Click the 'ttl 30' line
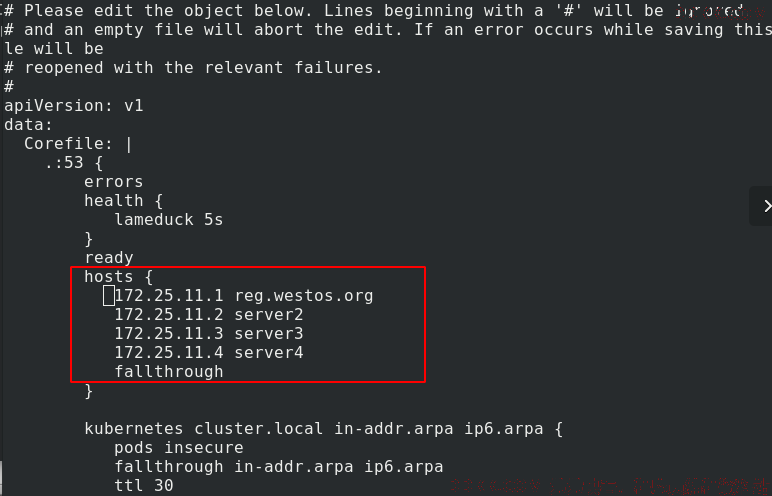This screenshot has width=772, height=496. [144, 486]
